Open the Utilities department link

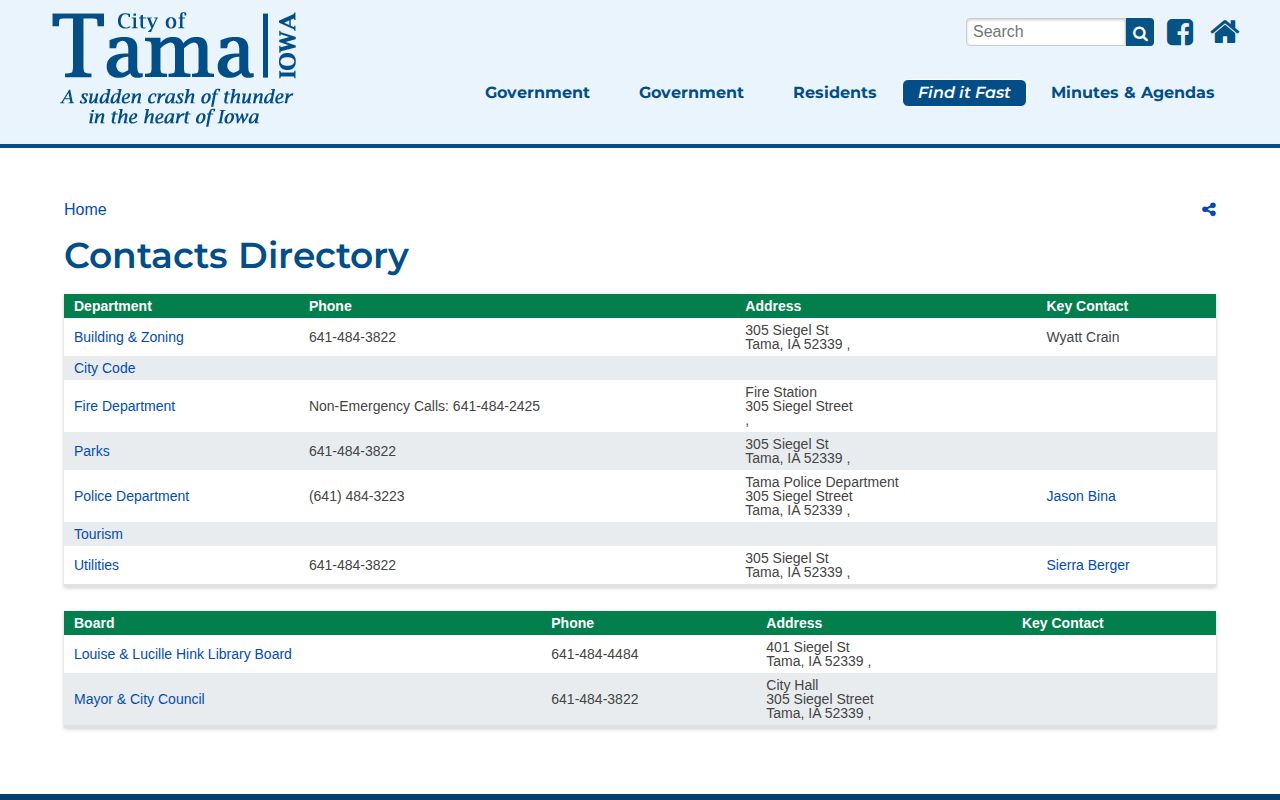click(x=97, y=565)
